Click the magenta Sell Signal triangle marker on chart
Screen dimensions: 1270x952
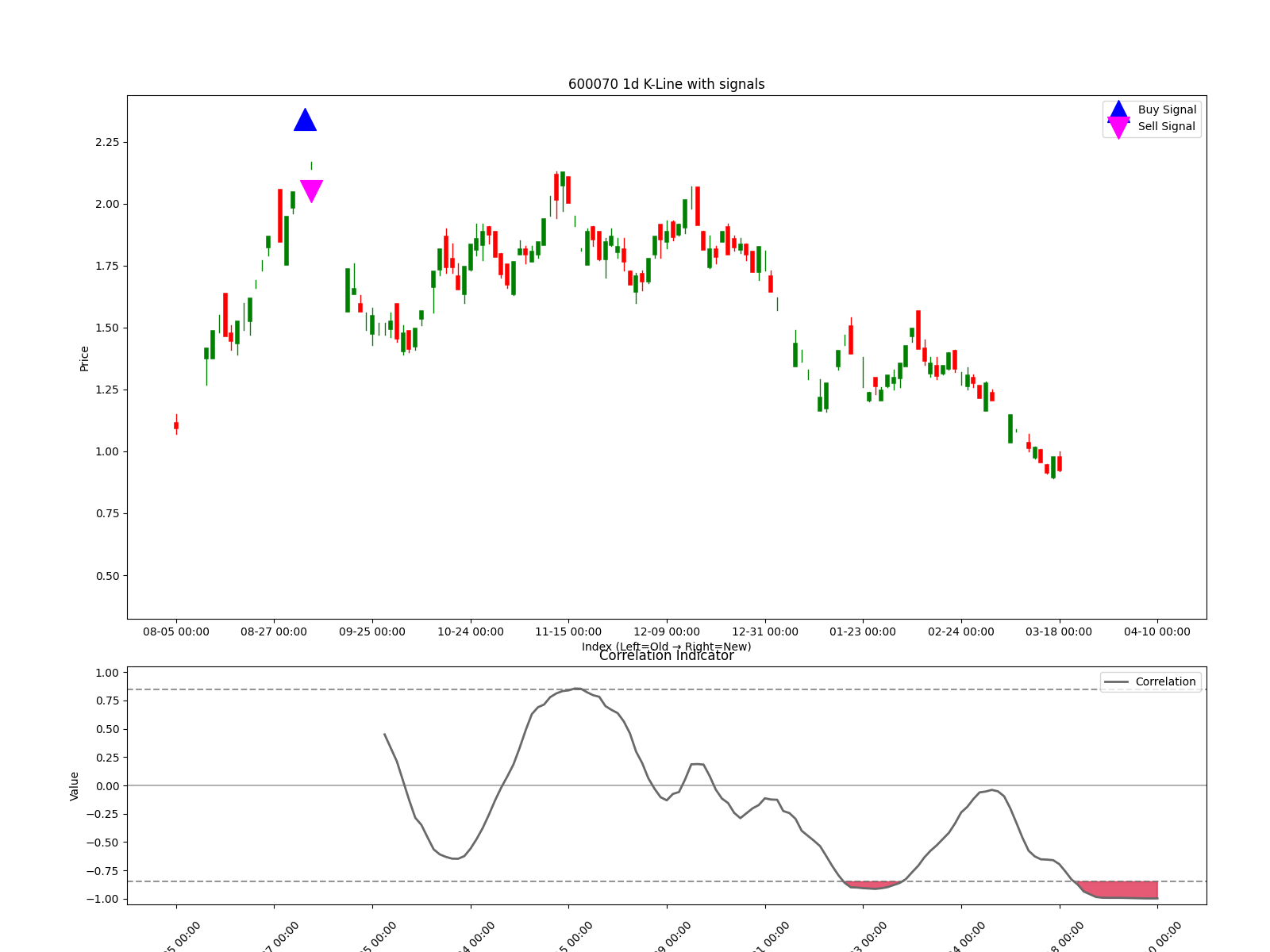[x=311, y=191]
